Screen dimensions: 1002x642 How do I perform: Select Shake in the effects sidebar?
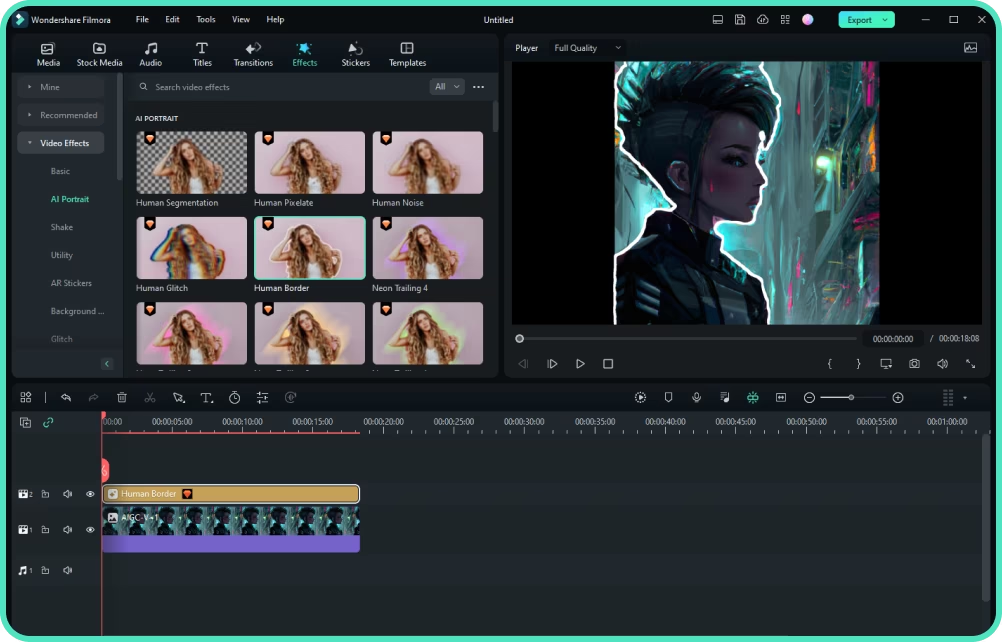62,227
